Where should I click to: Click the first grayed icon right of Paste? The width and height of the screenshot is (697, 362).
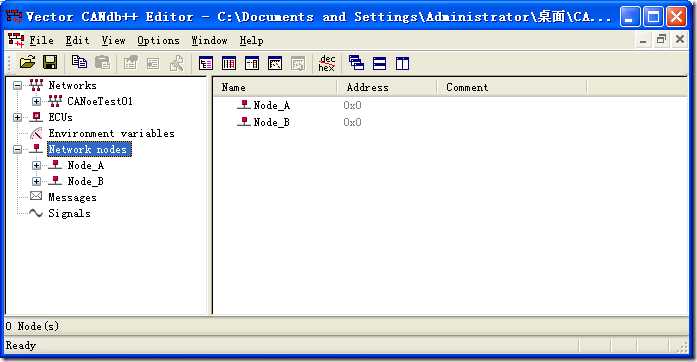coord(130,63)
